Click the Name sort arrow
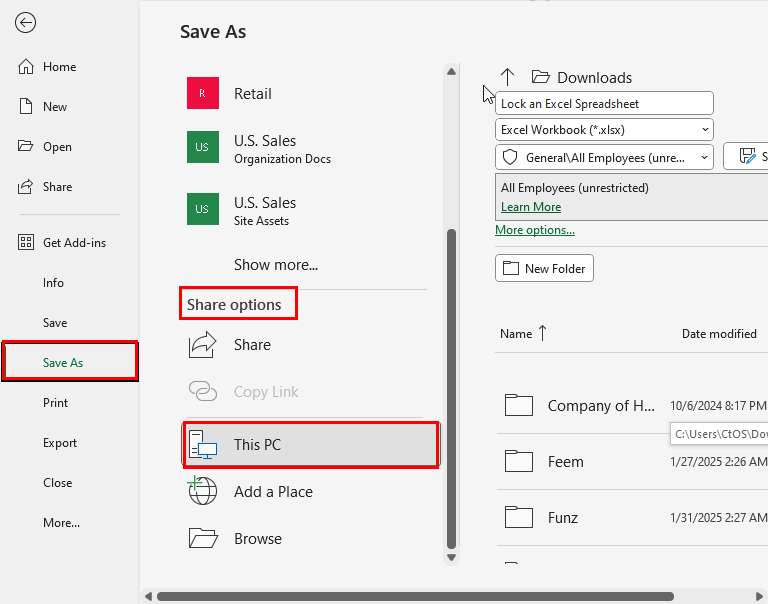 point(543,333)
